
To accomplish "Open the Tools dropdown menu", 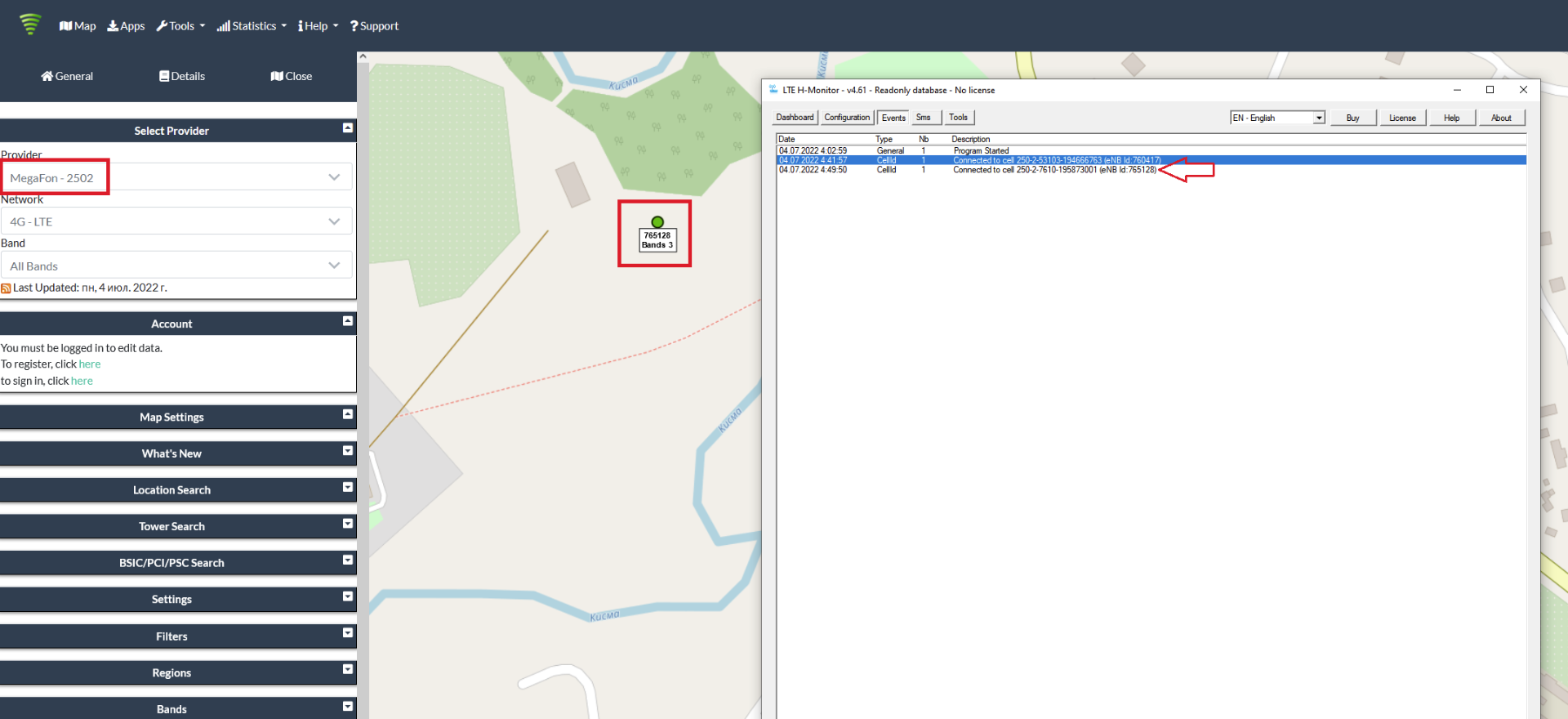I will point(180,26).
